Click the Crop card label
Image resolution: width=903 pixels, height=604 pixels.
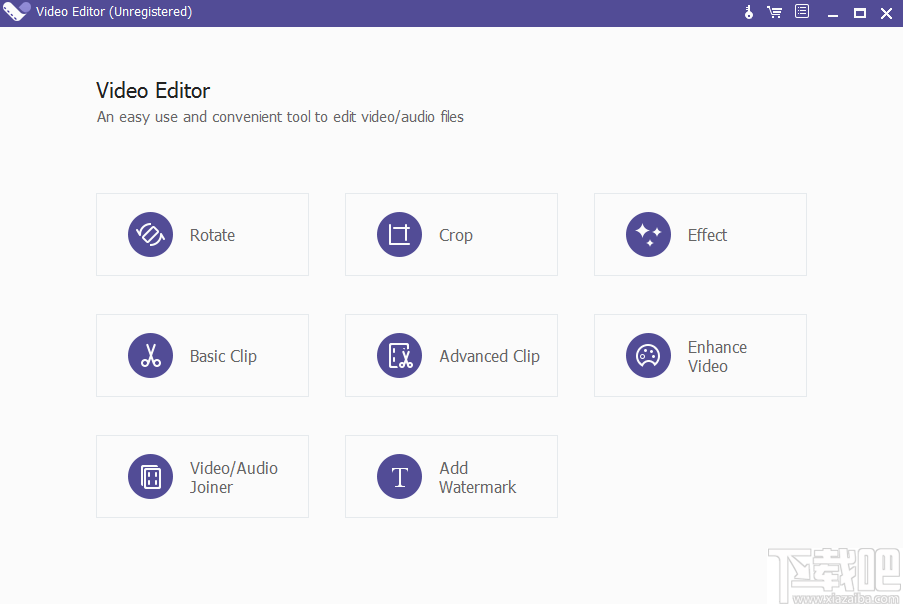455,234
